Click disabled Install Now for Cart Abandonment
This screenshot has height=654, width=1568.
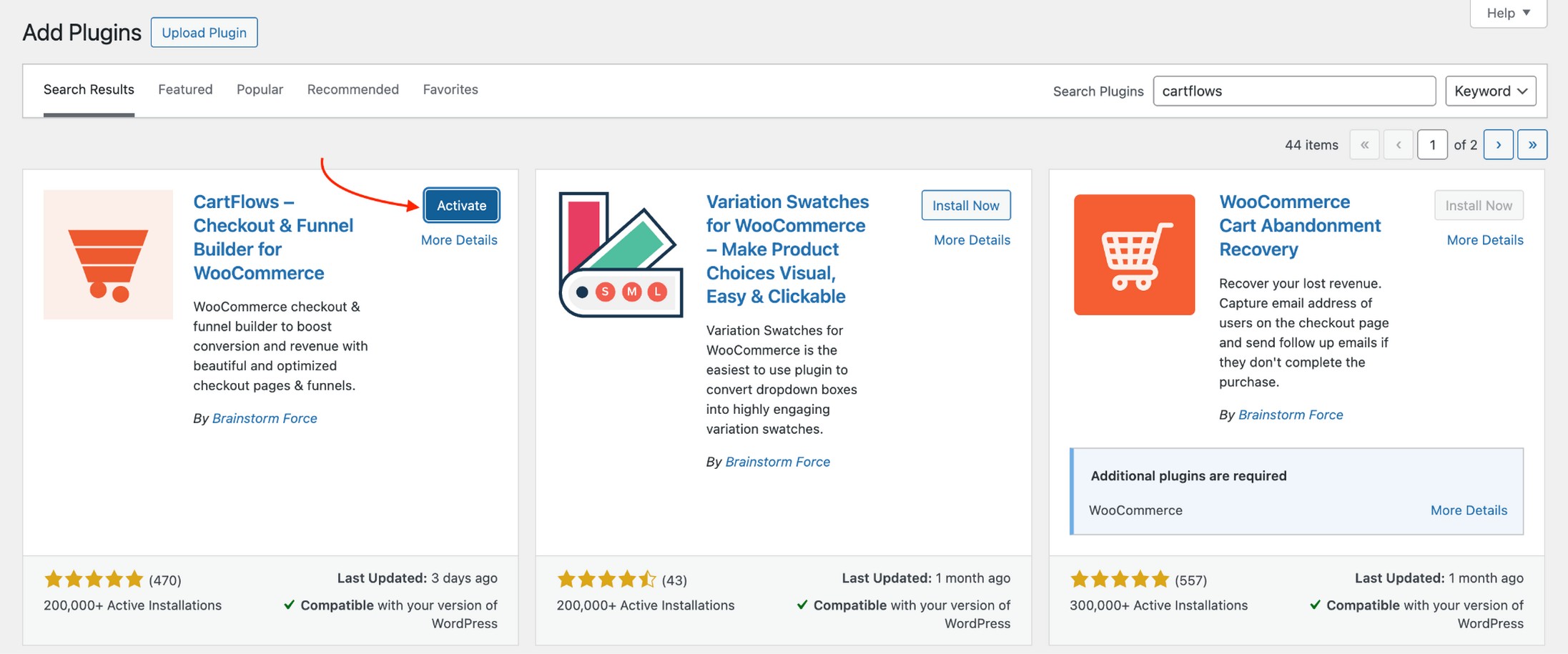pyautogui.click(x=1479, y=205)
